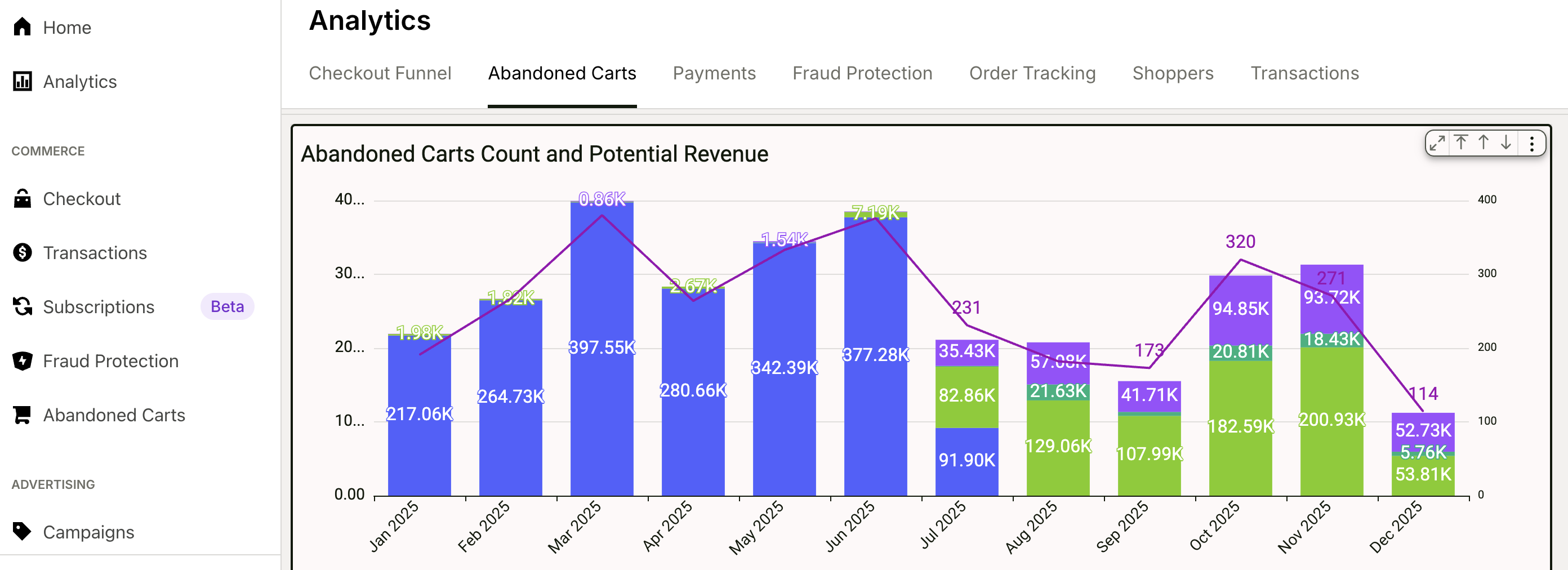Click the Beta badge next to Subscriptions
Screen dimensions: 1568x570
pyautogui.click(x=227, y=306)
